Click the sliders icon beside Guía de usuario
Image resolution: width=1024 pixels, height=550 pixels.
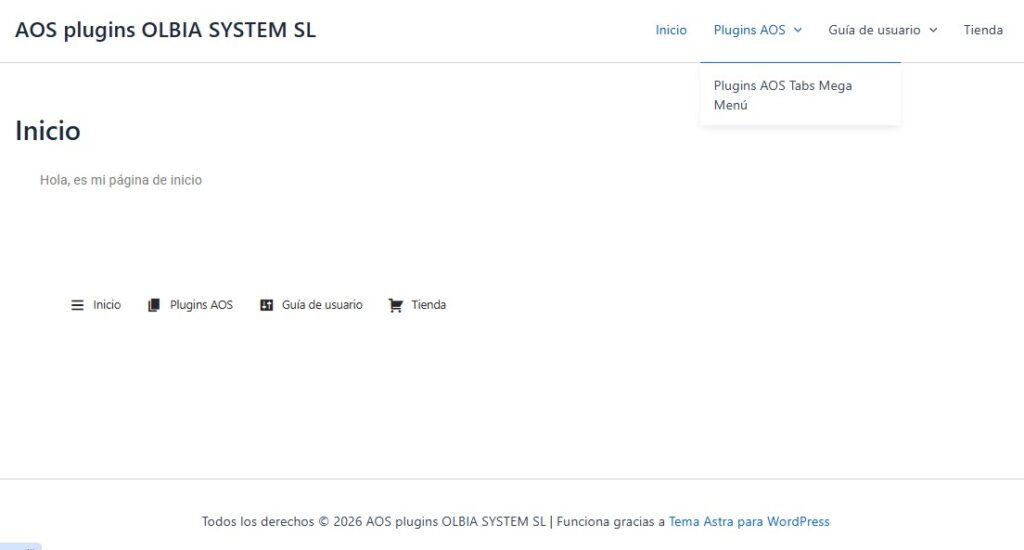[x=266, y=305]
